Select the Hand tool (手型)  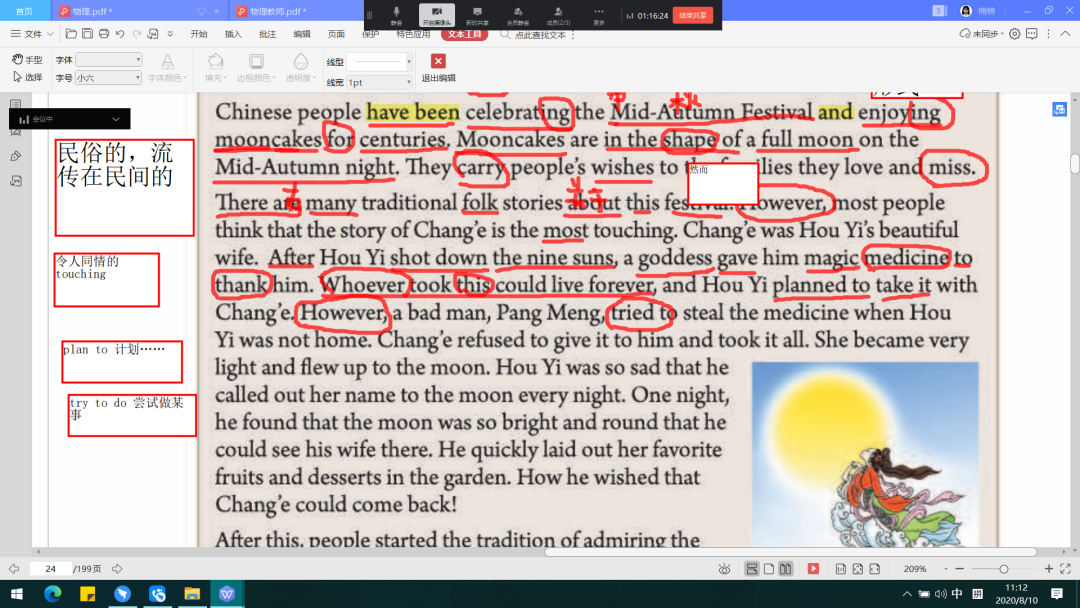[28, 60]
